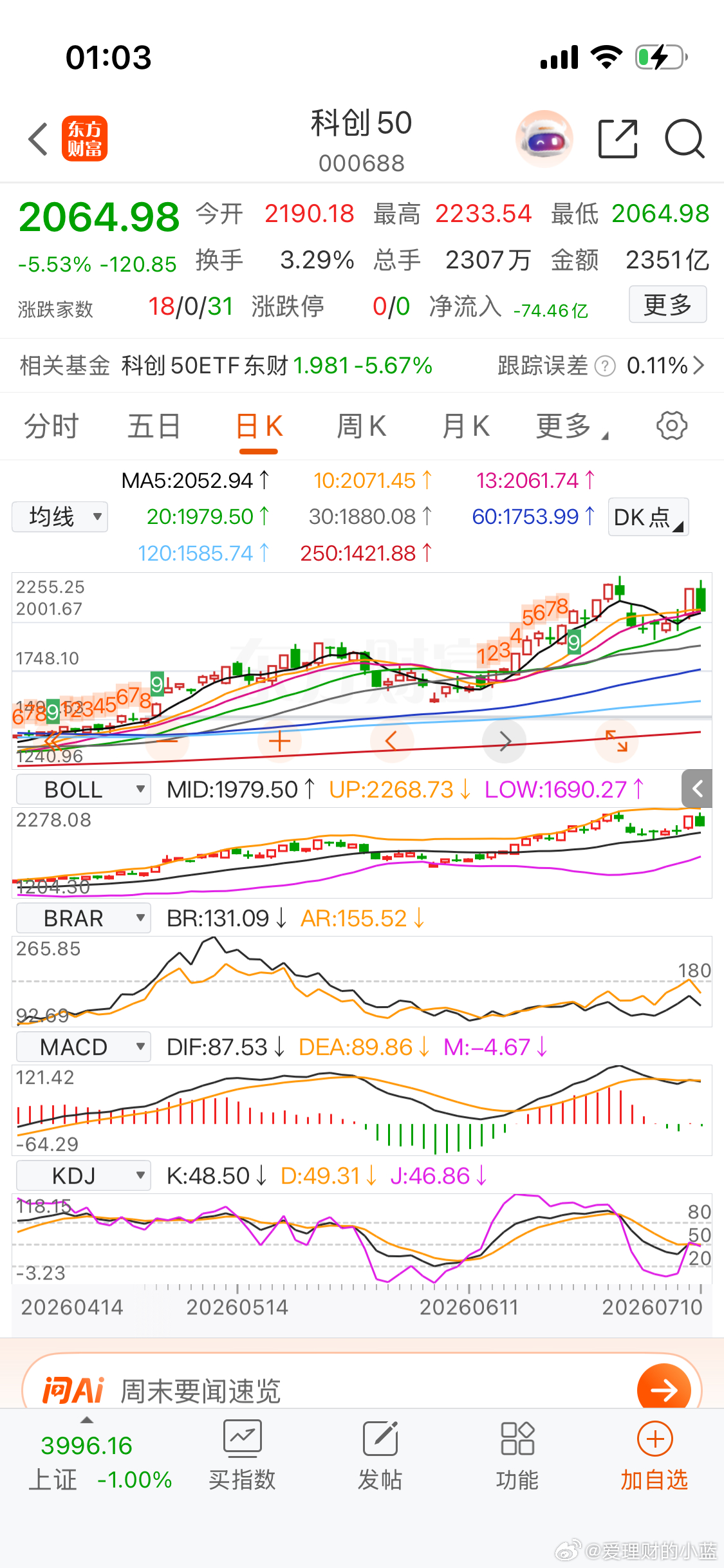Switch to 月K tab
Screen dimensions: 724x1568
tap(466, 426)
